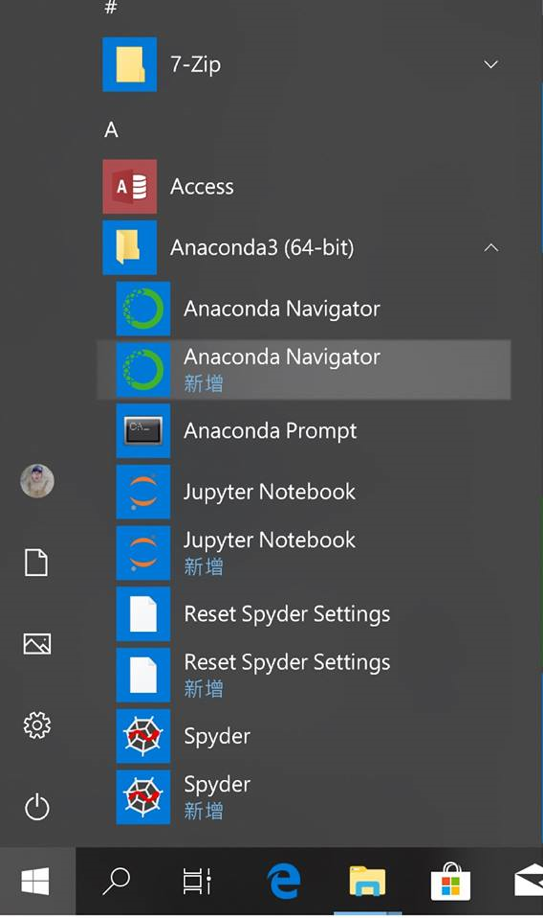
Task: Launch Anaconda Prompt from its terminal icon
Action: (143, 431)
